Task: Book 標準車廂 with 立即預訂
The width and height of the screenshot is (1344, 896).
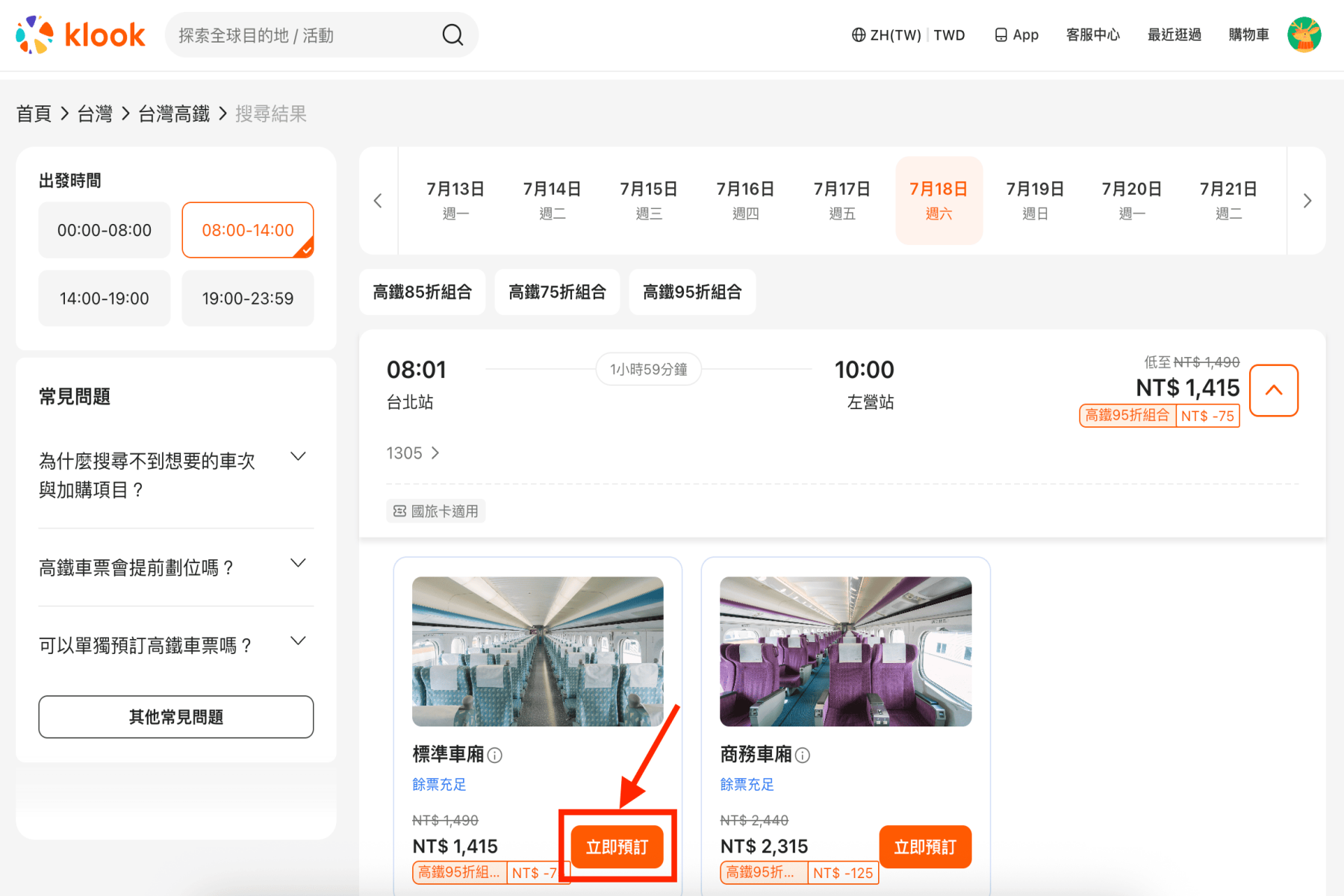Action: click(x=617, y=847)
